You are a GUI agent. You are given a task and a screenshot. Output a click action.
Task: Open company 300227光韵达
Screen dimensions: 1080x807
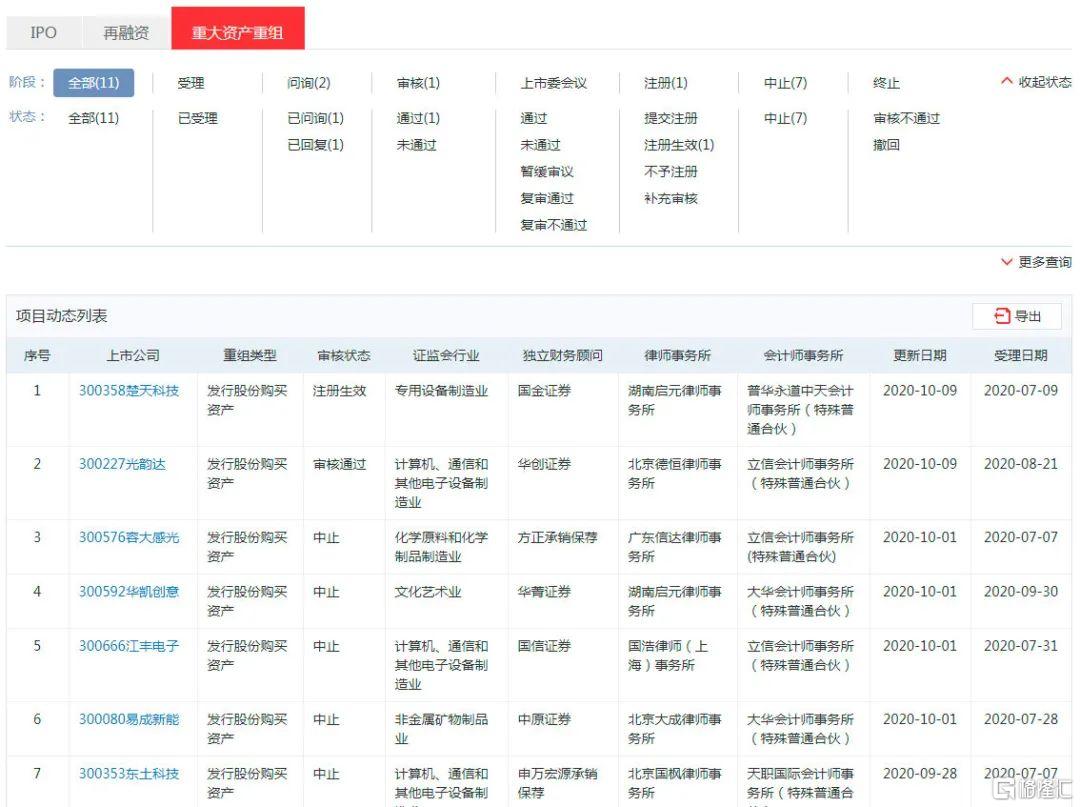click(122, 464)
